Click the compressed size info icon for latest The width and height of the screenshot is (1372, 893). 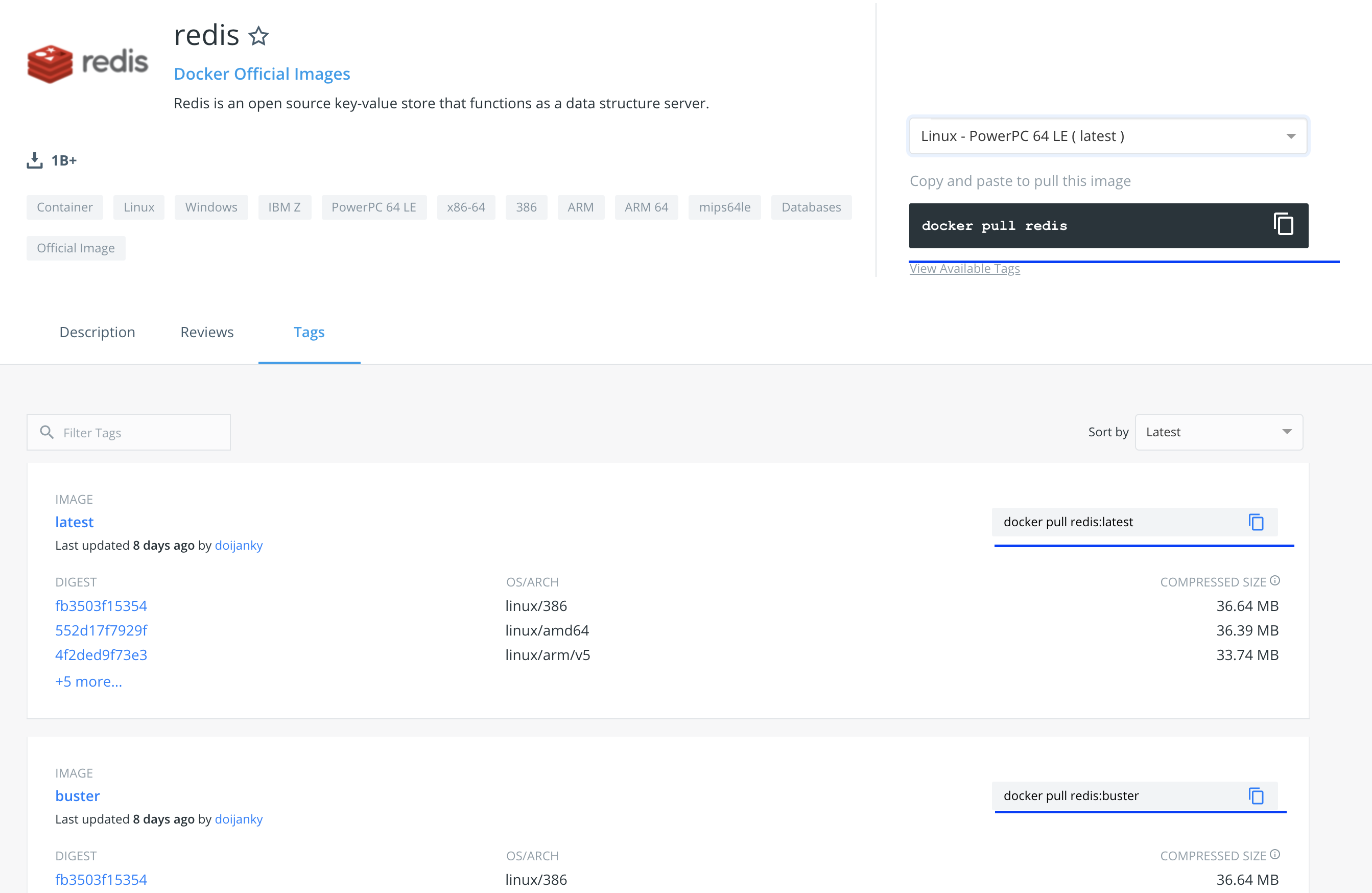[x=1274, y=580]
